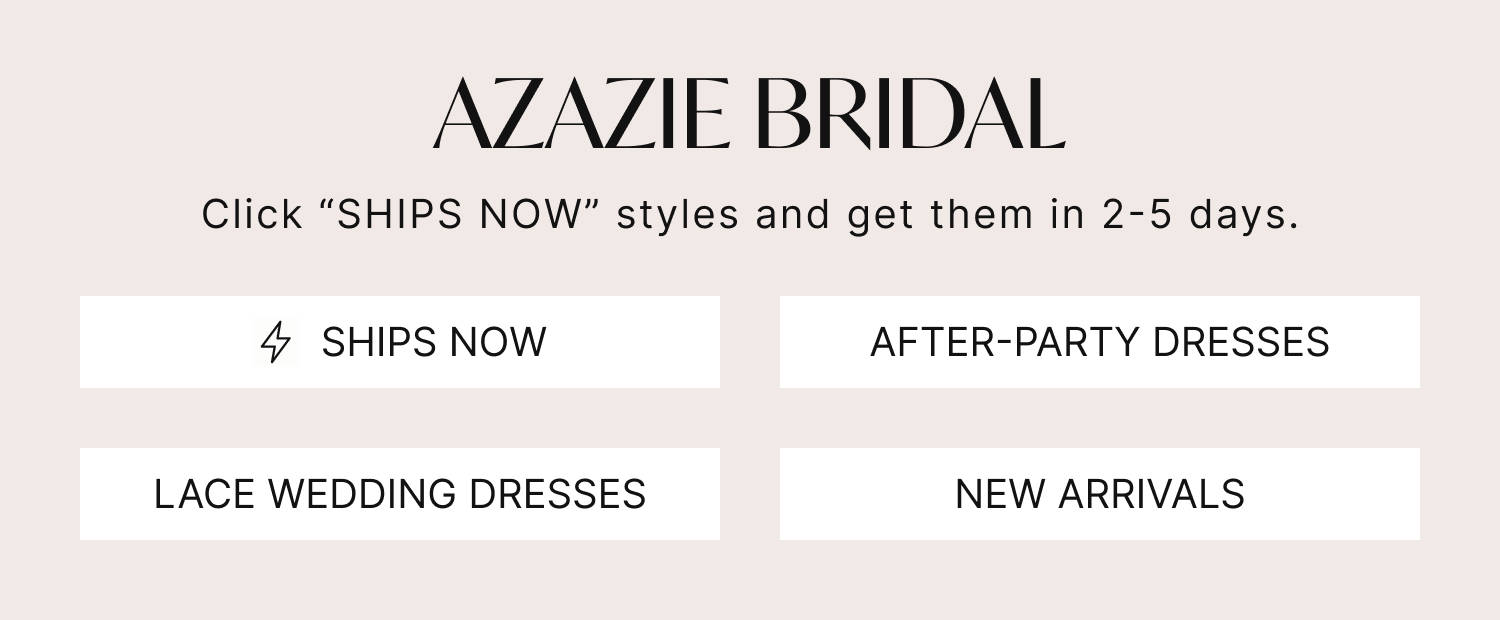This screenshot has height=620, width=1500.
Task: View the New Arrivals button
Action: [x=1099, y=494]
